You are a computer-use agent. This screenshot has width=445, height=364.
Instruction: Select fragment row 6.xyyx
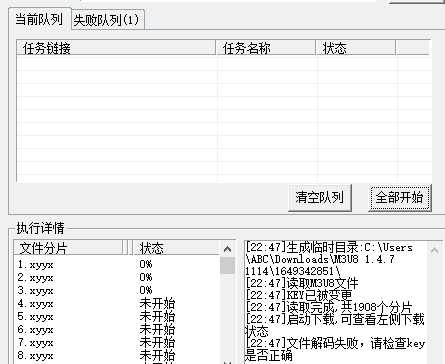coord(117,329)
